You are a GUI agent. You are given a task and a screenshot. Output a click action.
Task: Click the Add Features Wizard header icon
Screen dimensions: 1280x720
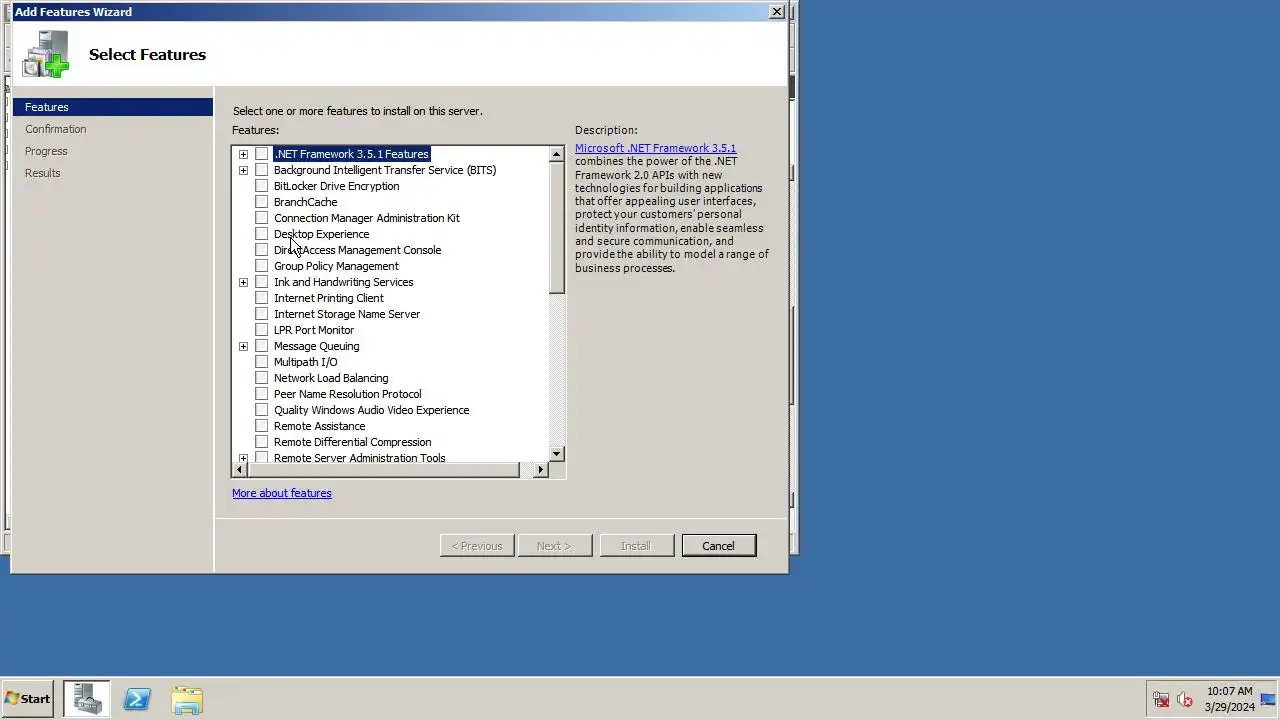click(x=46, y=54)
